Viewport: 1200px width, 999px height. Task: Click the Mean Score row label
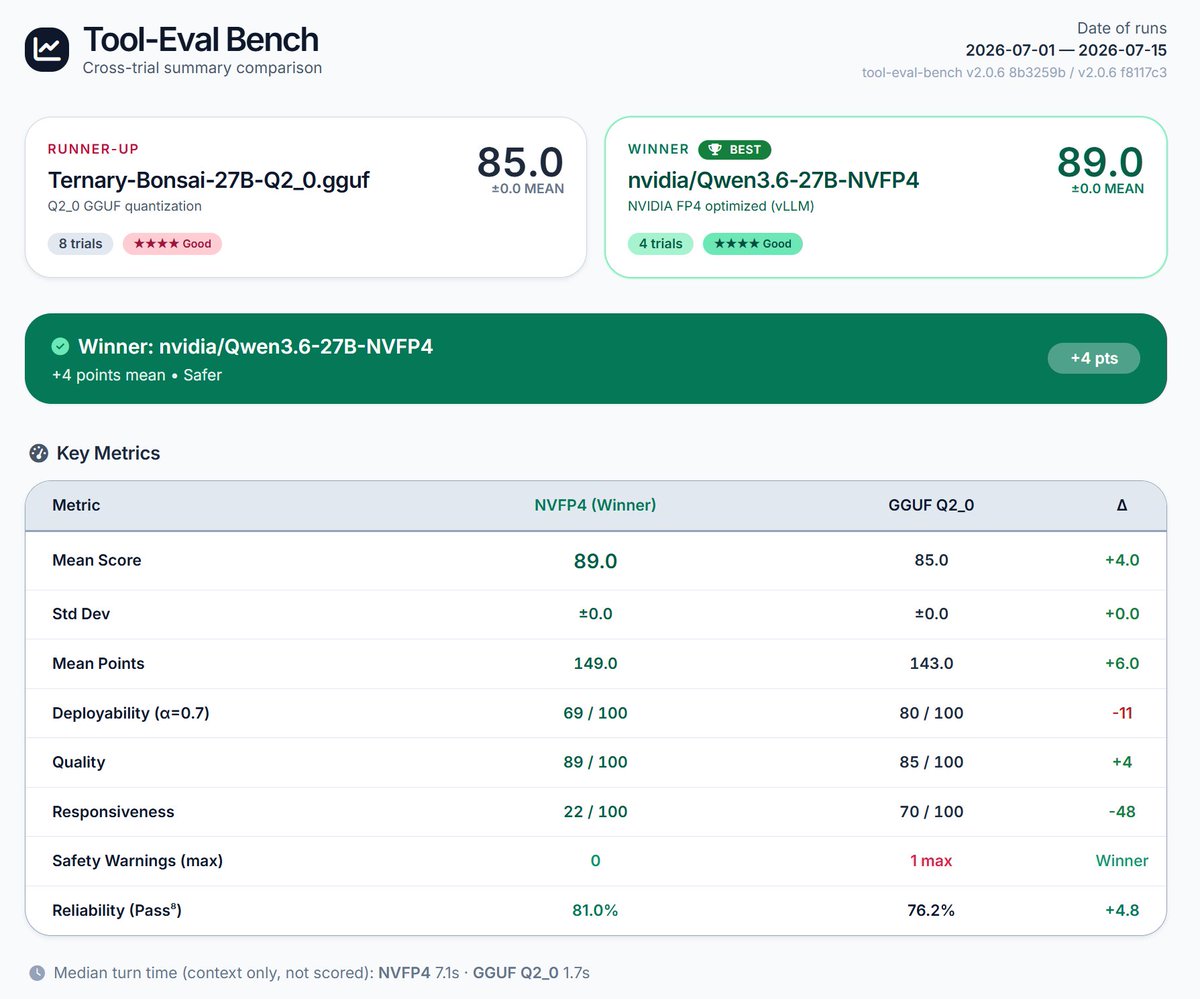pos(97,560)
